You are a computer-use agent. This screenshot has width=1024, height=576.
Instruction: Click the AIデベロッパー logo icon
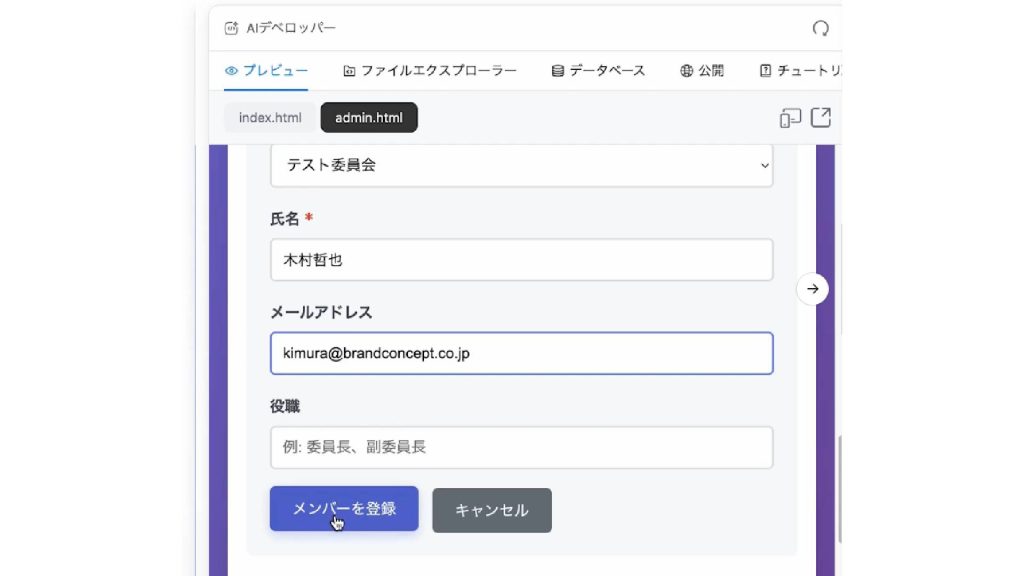[x=232, y=28]
